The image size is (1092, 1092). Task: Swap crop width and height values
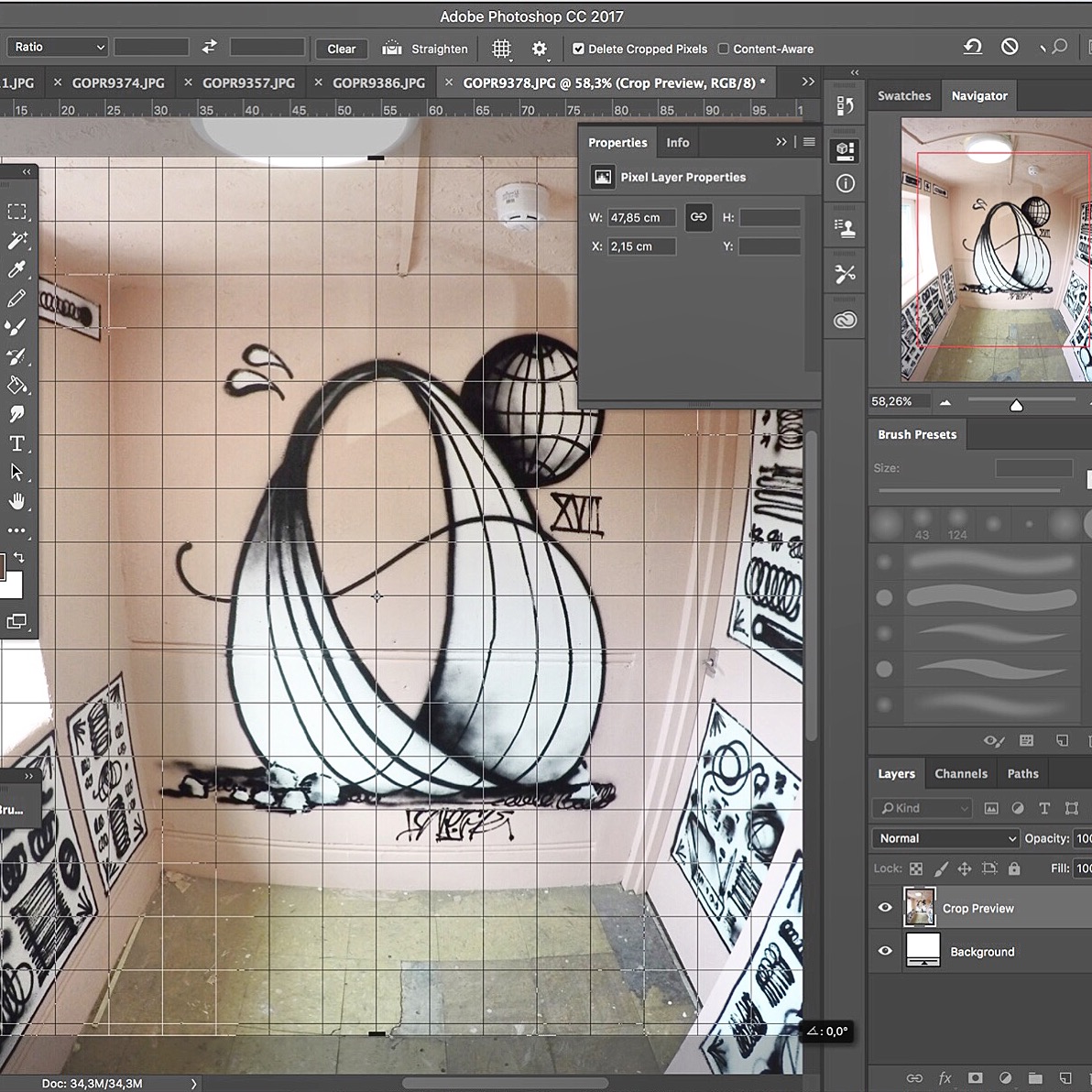click(x=210, y=47)
